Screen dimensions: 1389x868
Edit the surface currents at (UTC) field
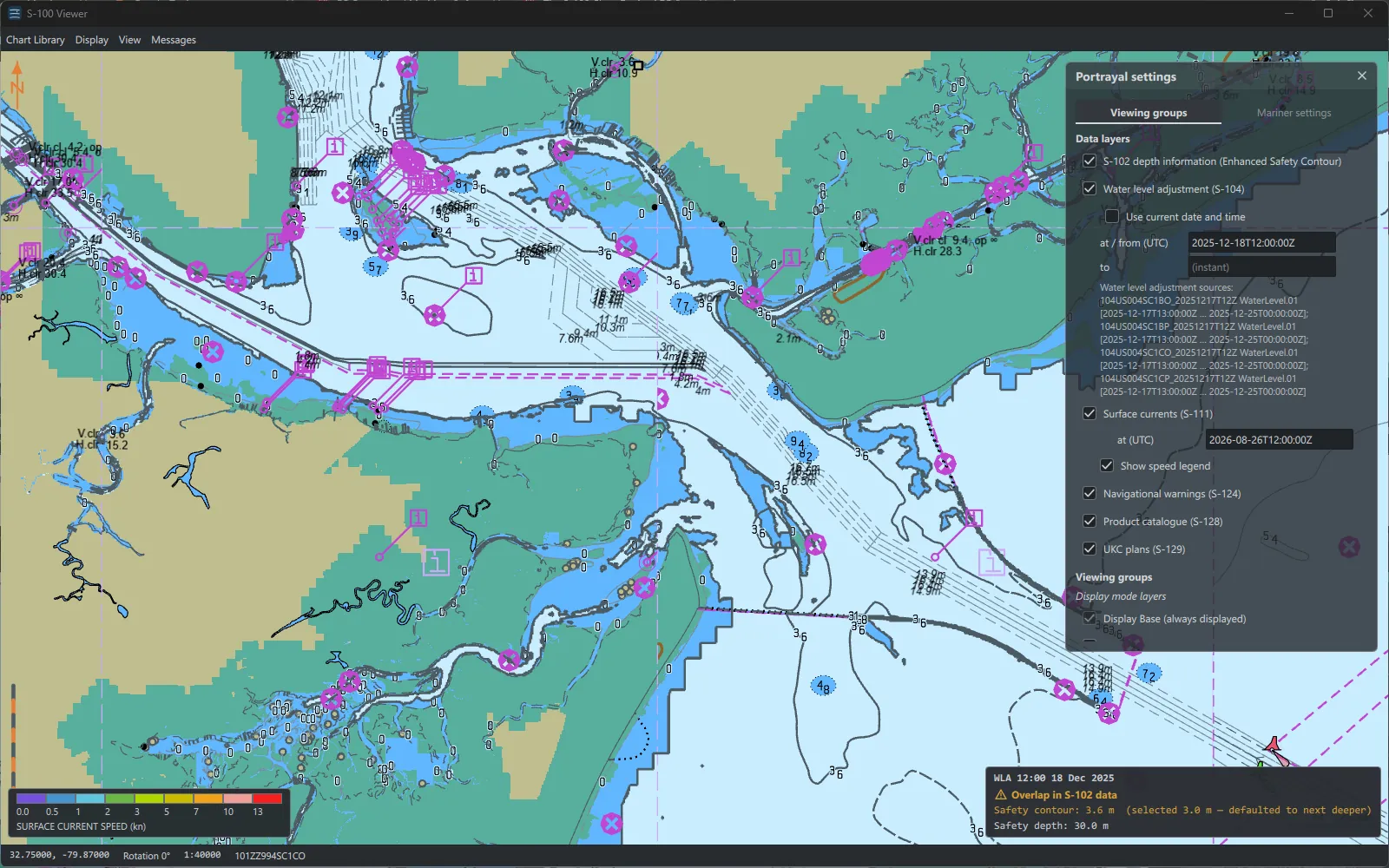pyautogui.click(x=1279, y=440)
